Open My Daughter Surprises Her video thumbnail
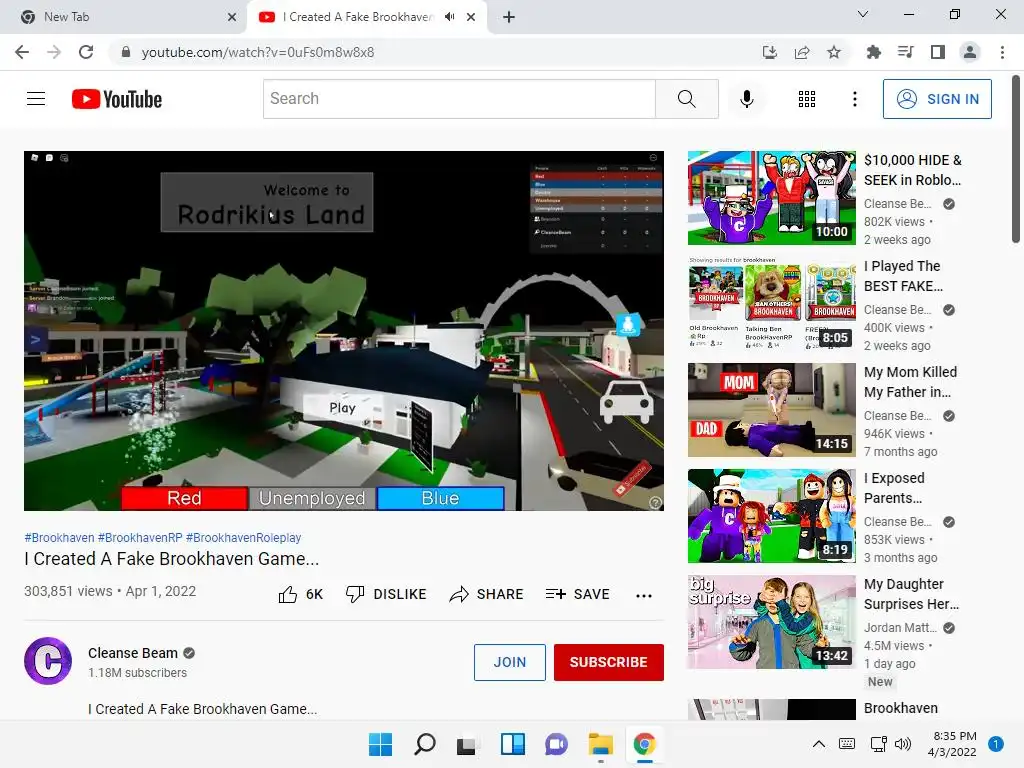The width and height of the screenshot is (1024, 768). coord(771,622)
